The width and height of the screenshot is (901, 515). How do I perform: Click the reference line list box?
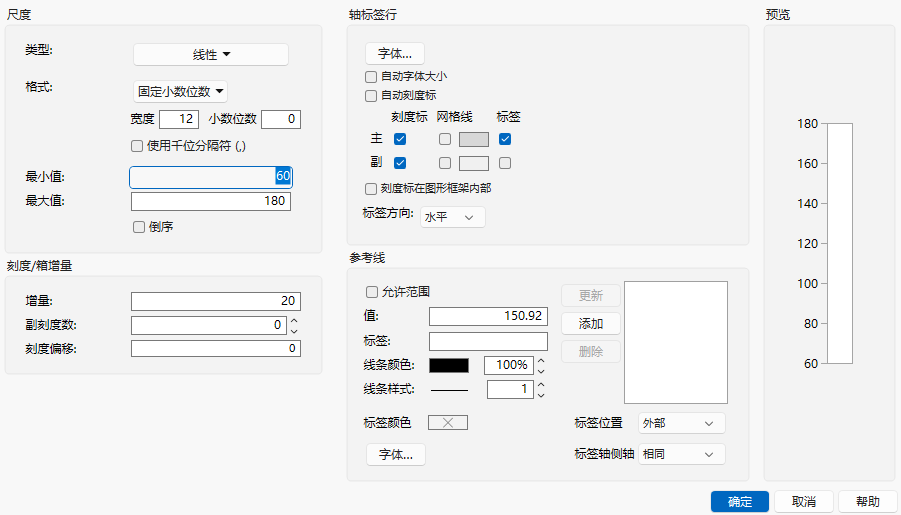pos(676,343)
